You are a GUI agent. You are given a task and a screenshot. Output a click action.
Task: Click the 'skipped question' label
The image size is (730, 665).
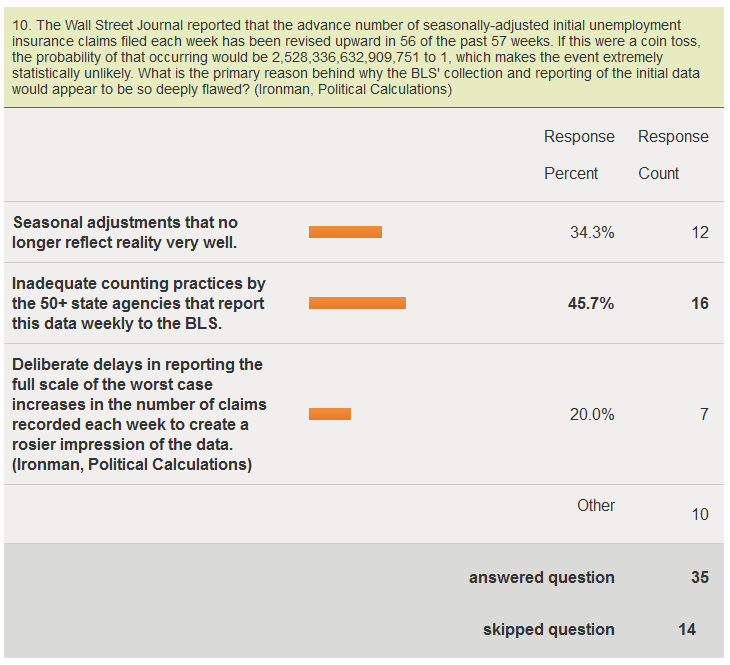[x=548, y=630]
